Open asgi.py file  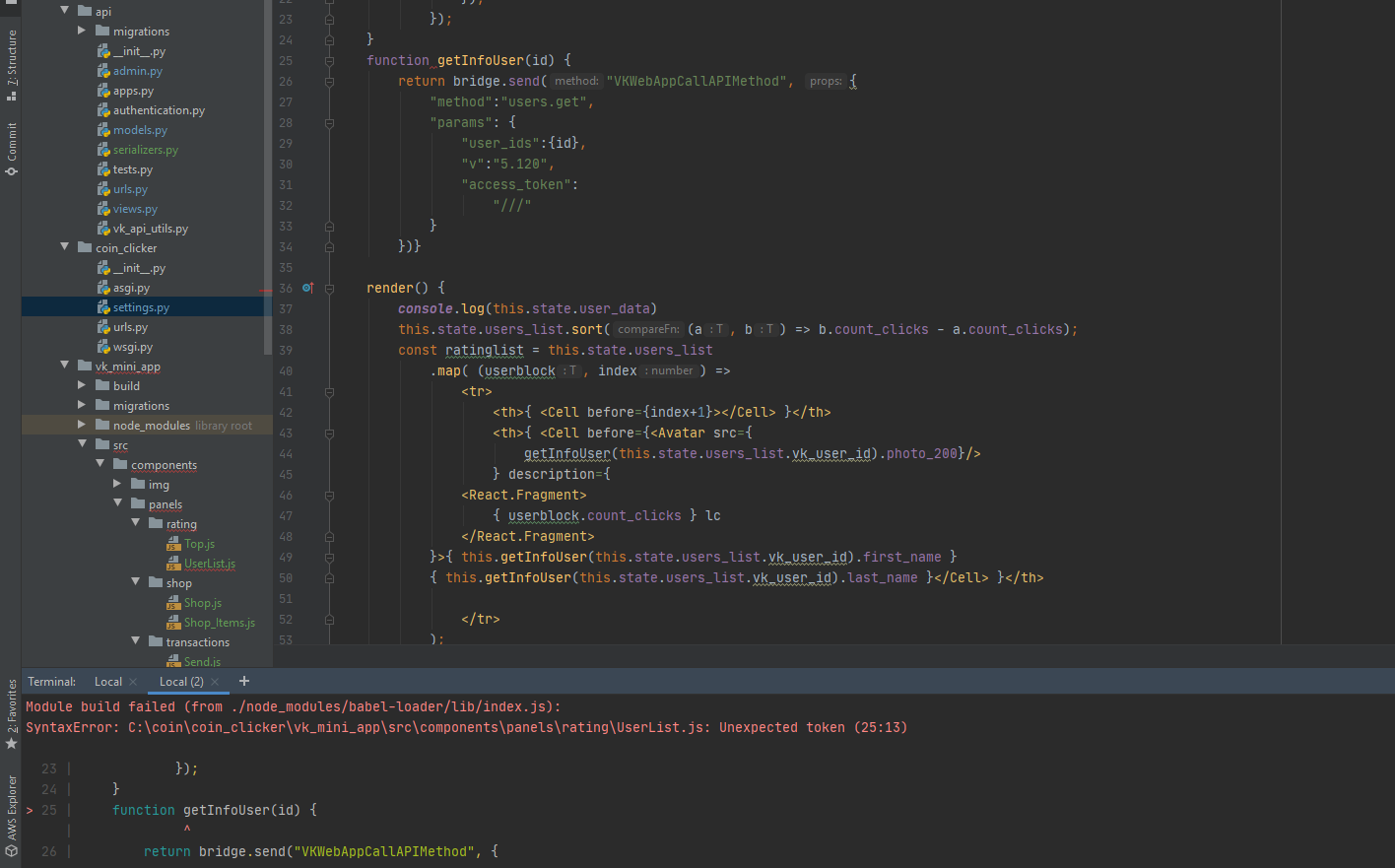131,288
